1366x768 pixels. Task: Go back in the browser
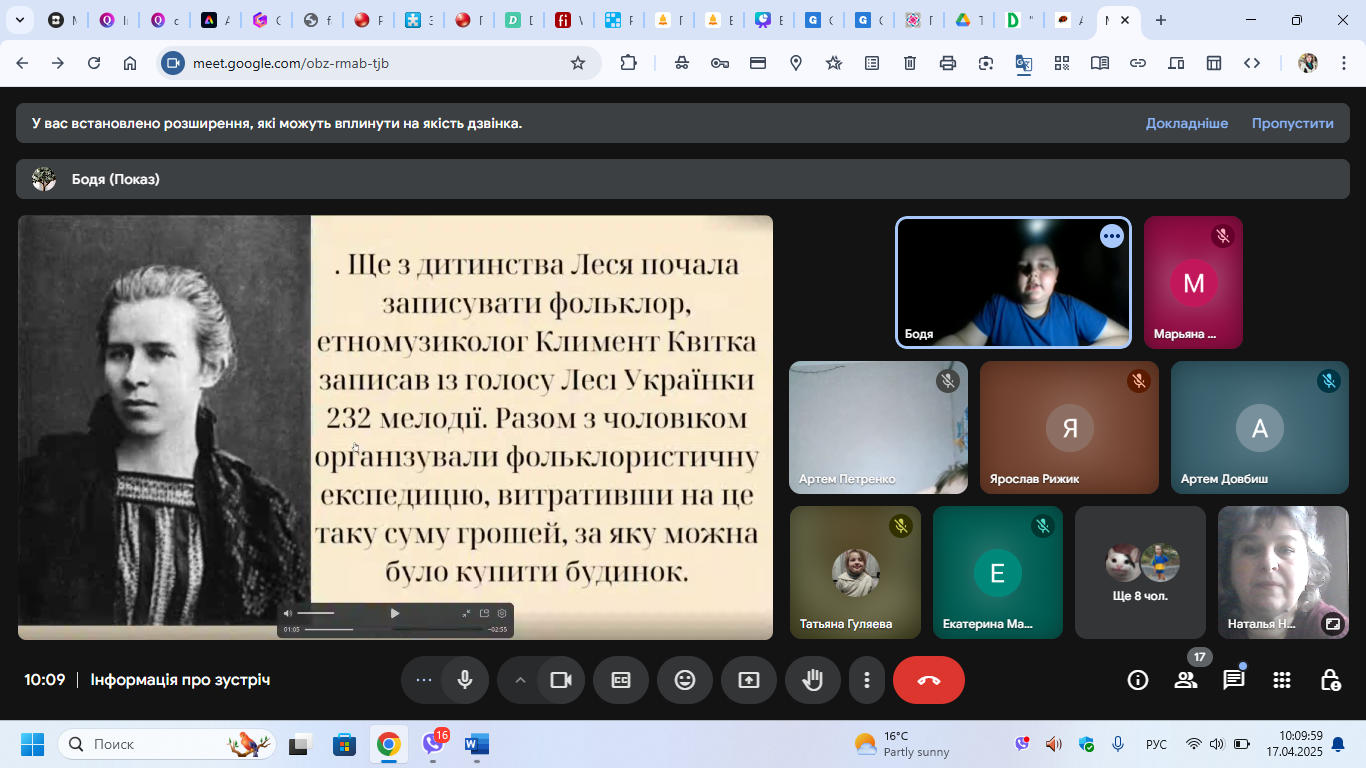[22, 63]
